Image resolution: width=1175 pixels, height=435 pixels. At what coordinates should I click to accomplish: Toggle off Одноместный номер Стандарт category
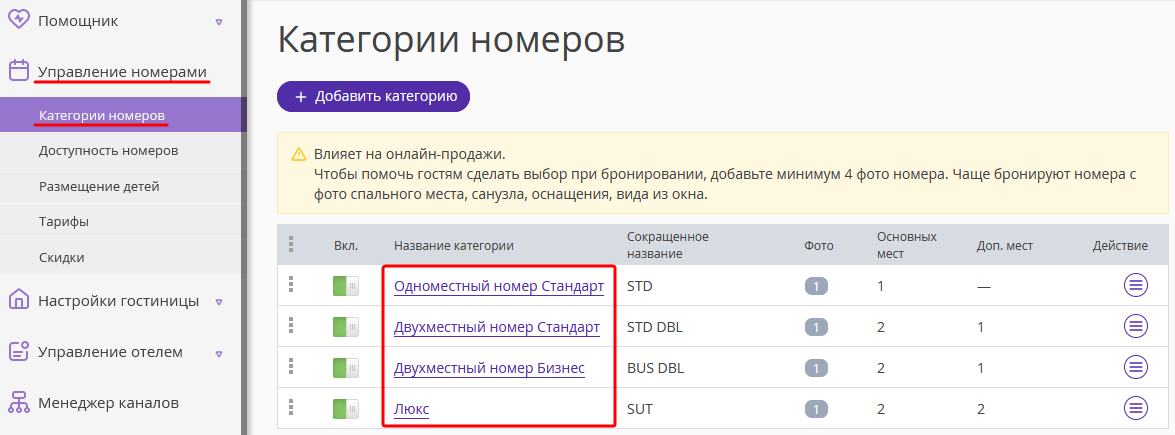tap(345, 286)
